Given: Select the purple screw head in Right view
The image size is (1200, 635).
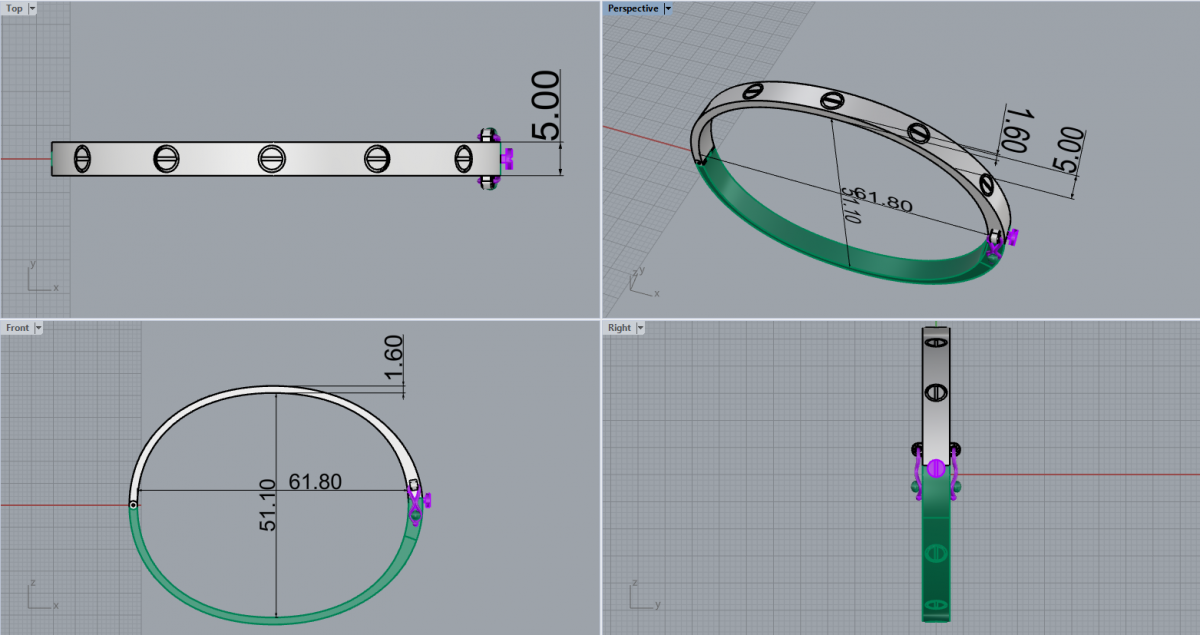Looking at the screenshot, I should pyautogui.click(x=936, y=468).
